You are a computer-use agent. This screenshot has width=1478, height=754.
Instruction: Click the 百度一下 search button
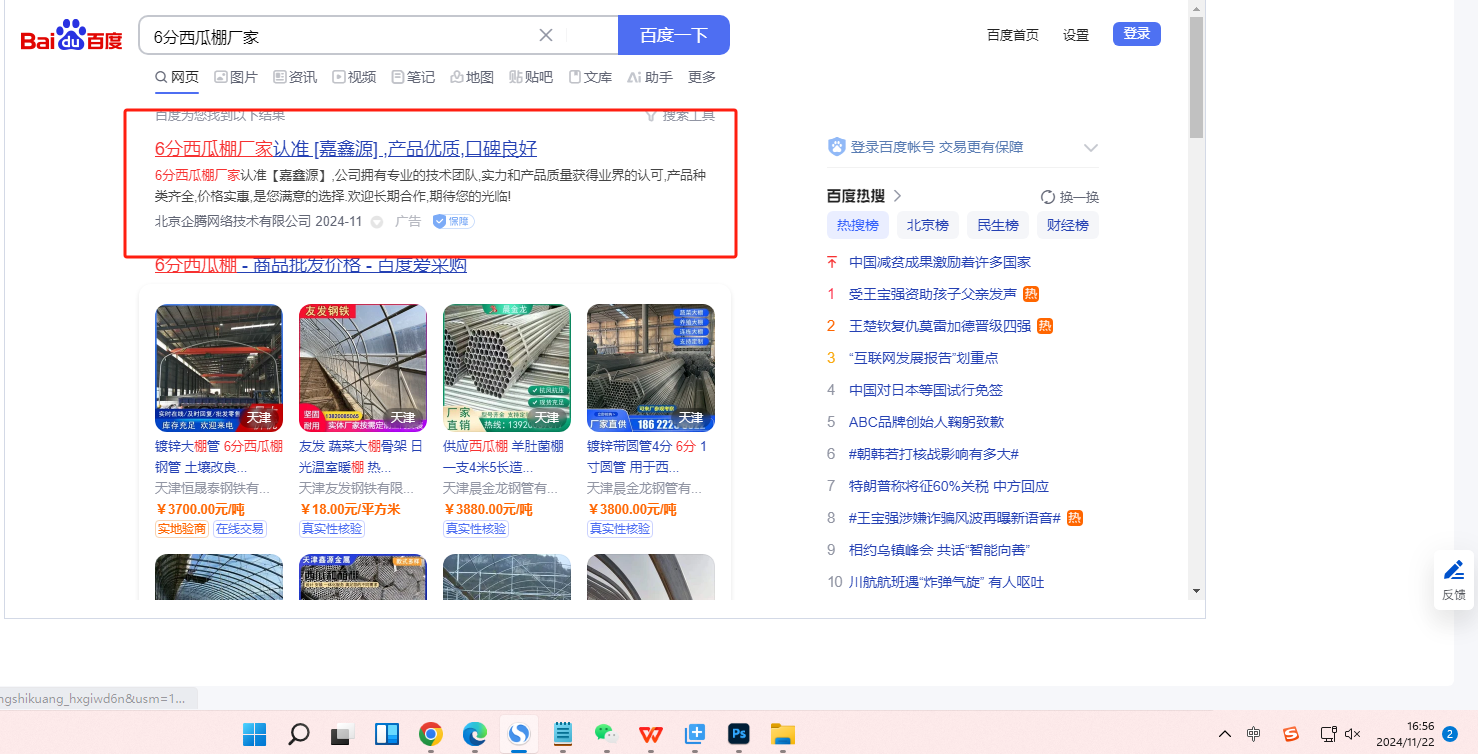pos(673,36)
